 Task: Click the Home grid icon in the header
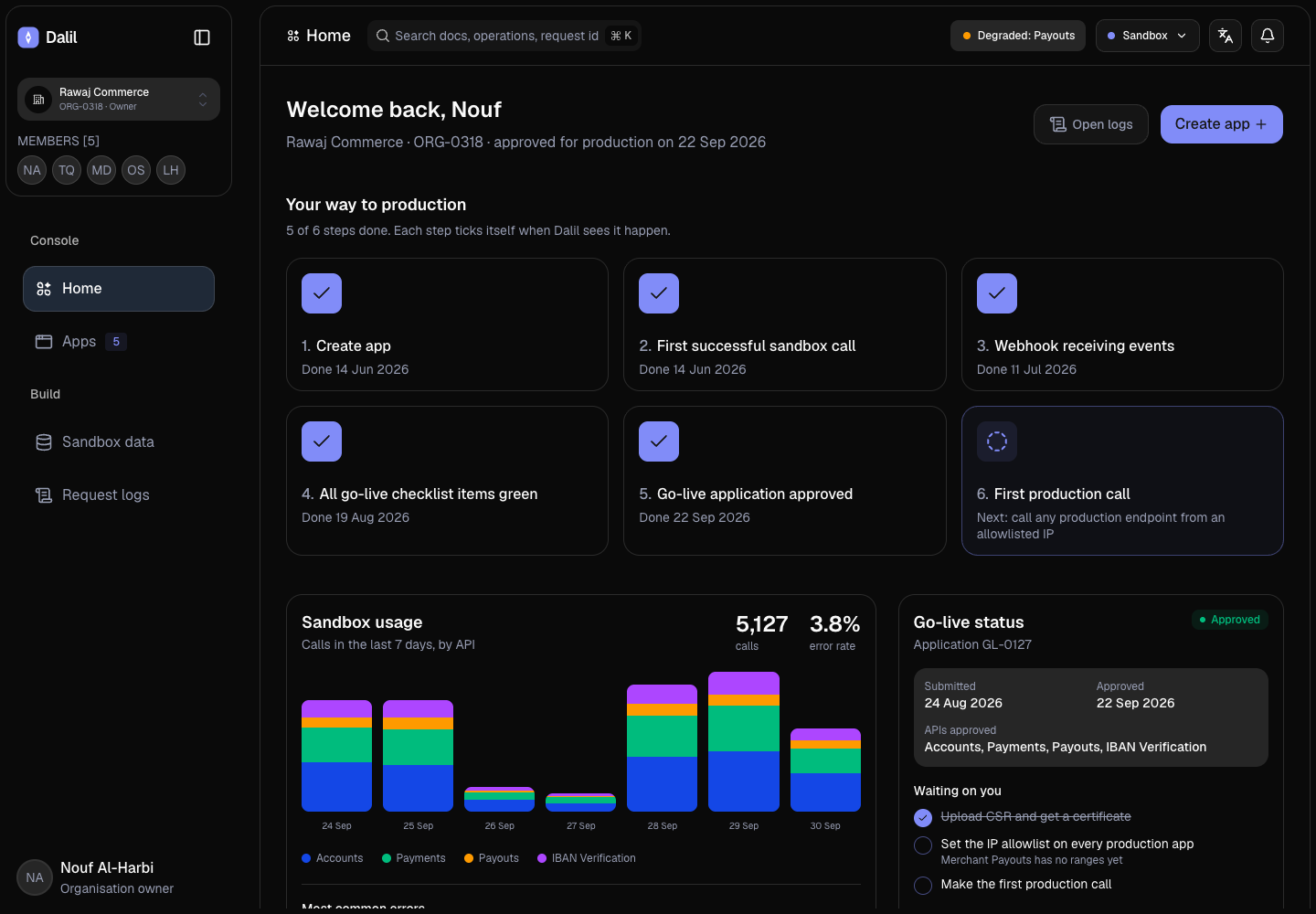click(x=293, y=36)
